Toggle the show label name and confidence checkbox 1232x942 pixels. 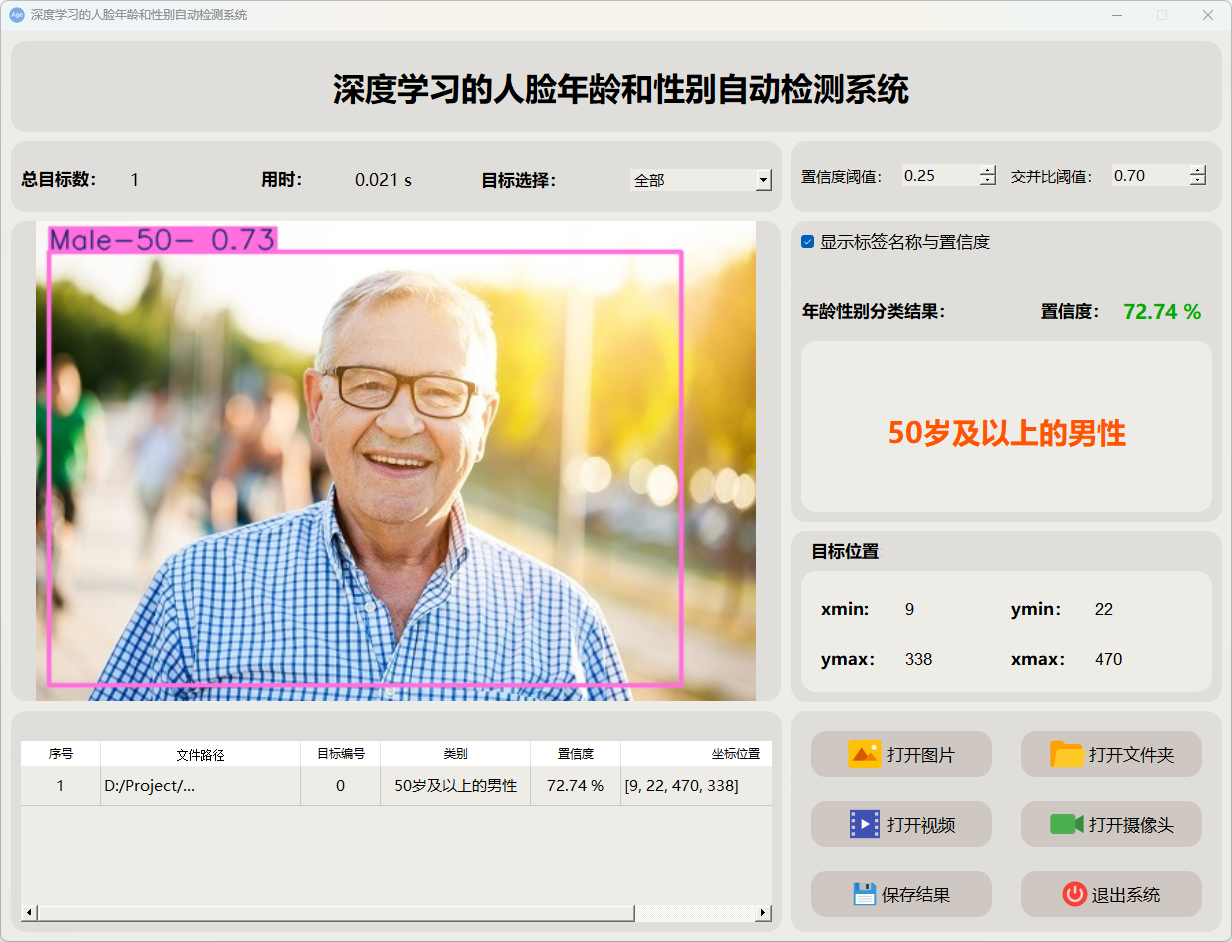coord(808,242)
